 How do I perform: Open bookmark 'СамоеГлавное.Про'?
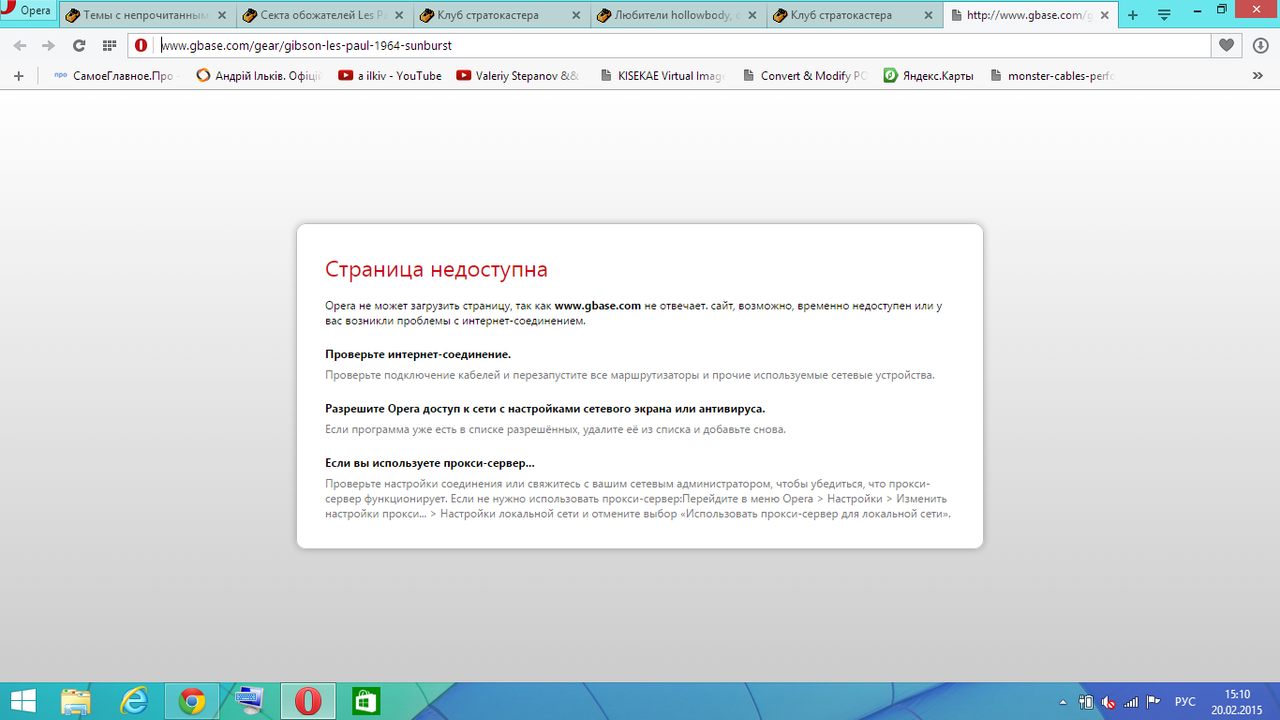tap(113, 75)
